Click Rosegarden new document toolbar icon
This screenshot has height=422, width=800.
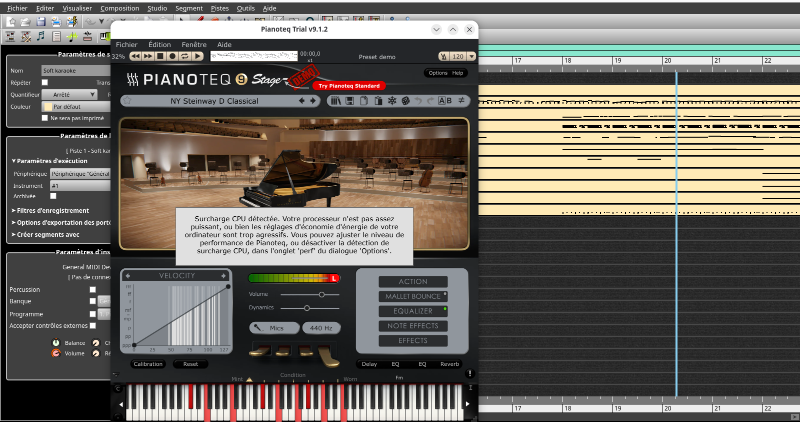point(11,21)
